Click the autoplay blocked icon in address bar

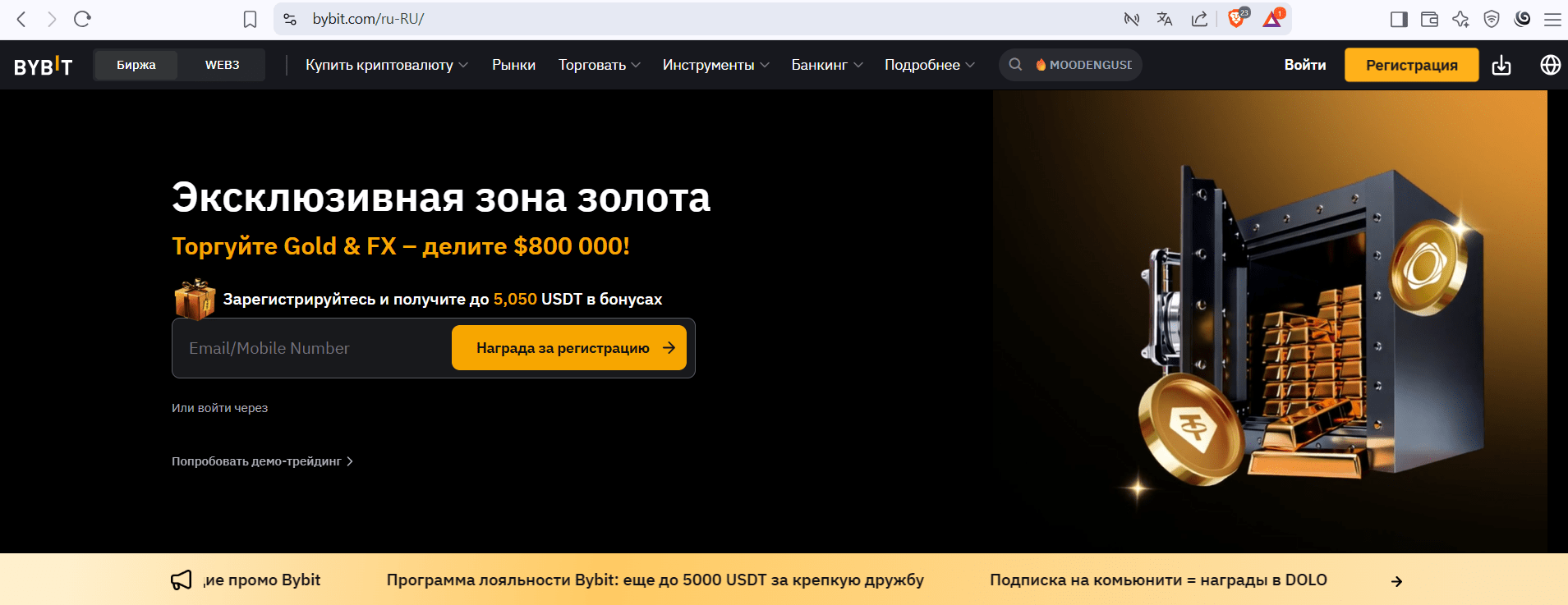pyautogui.click(x=1131, y=19)
